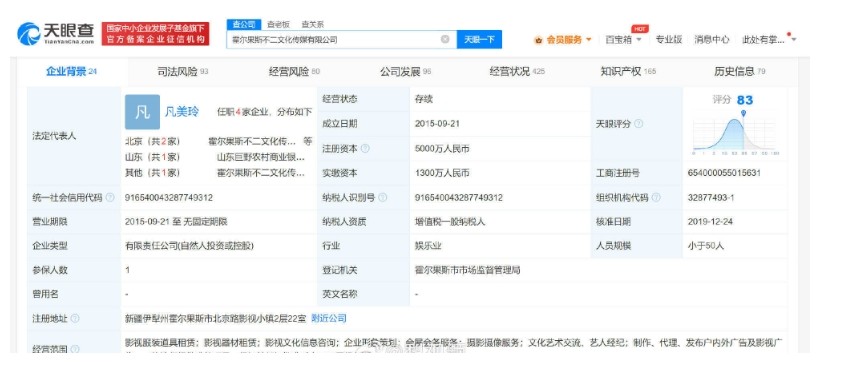Open help icon next to 注册资本
This screenshot has height=381, width=850.
tap(365, 148)
